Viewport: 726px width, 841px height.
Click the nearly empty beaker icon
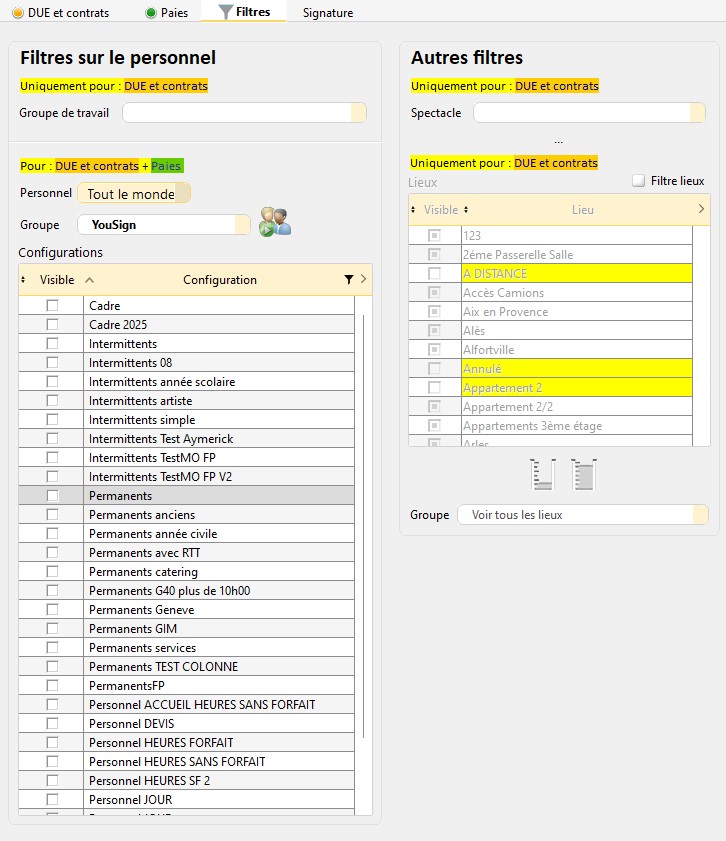tap(543, 474)
